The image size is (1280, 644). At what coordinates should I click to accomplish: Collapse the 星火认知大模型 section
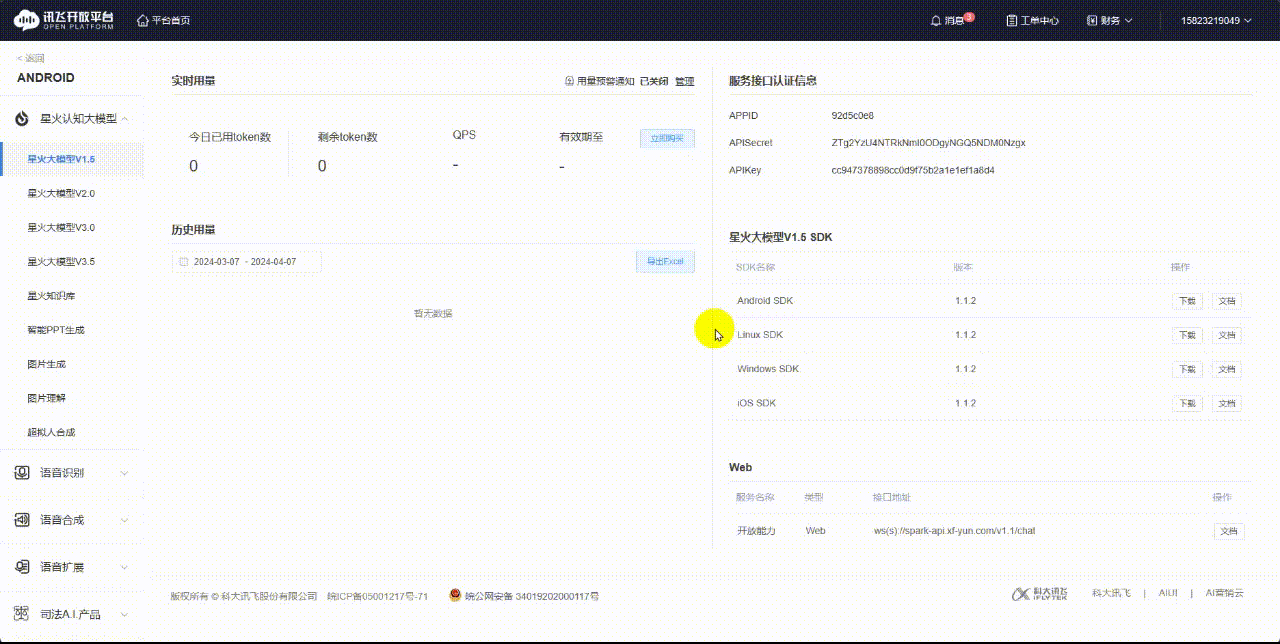pyautogui.click(x=126, y=119)
